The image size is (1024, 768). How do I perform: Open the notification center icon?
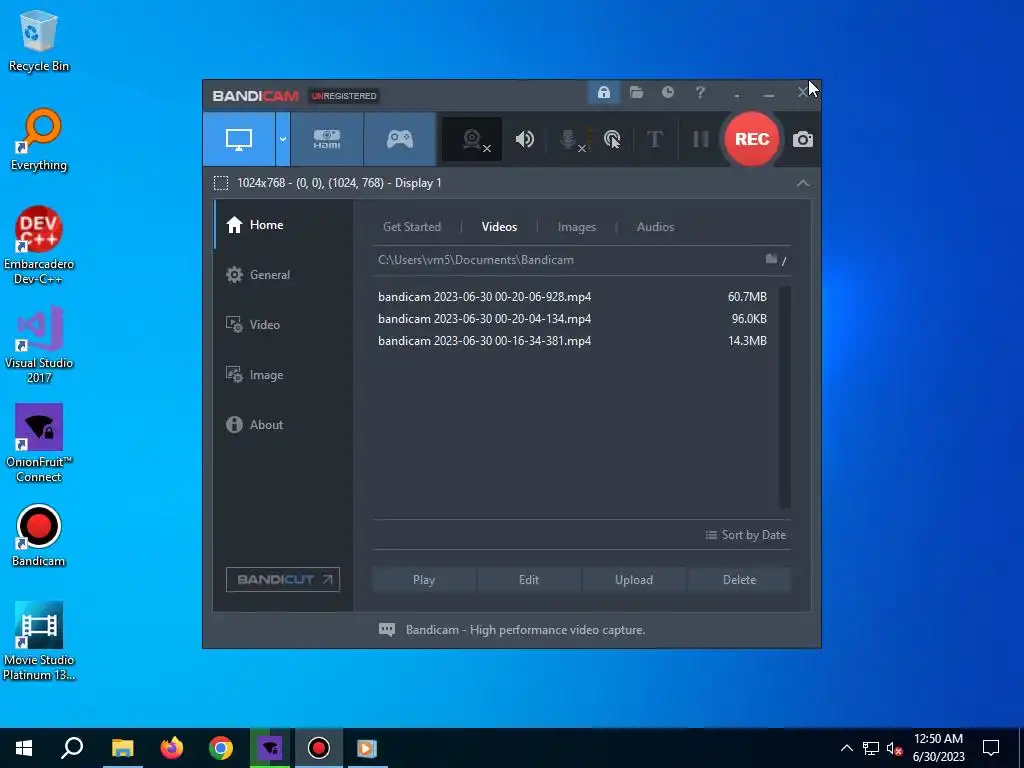tap(991, 748)
